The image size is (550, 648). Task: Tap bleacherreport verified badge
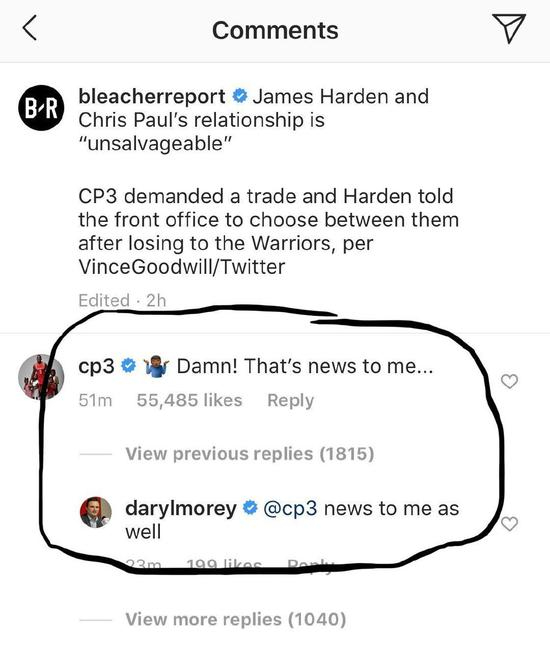(240, 96)
